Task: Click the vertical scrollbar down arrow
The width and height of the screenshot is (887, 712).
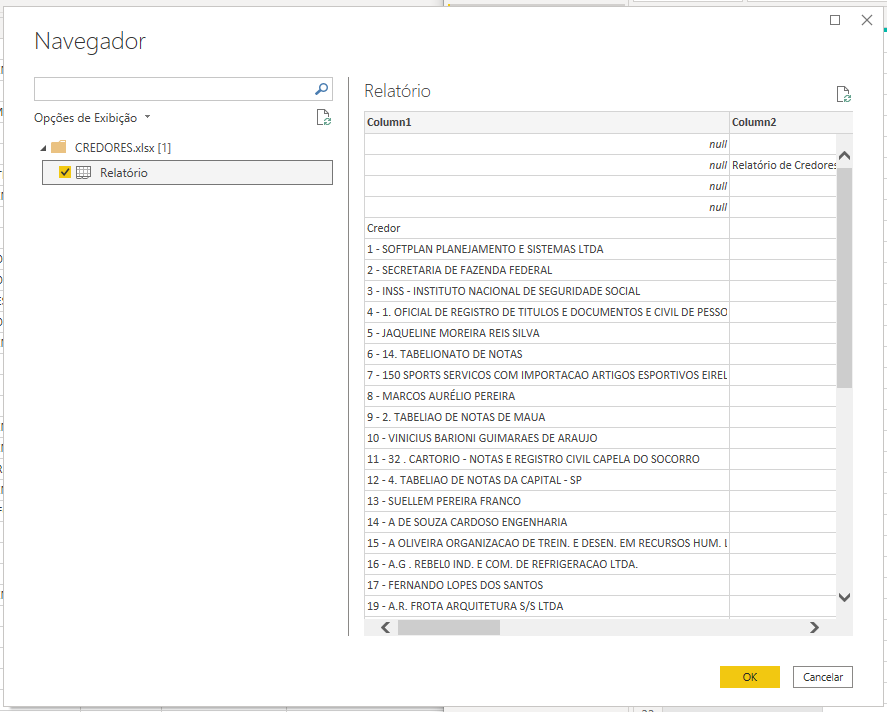Action: point(845,597)
